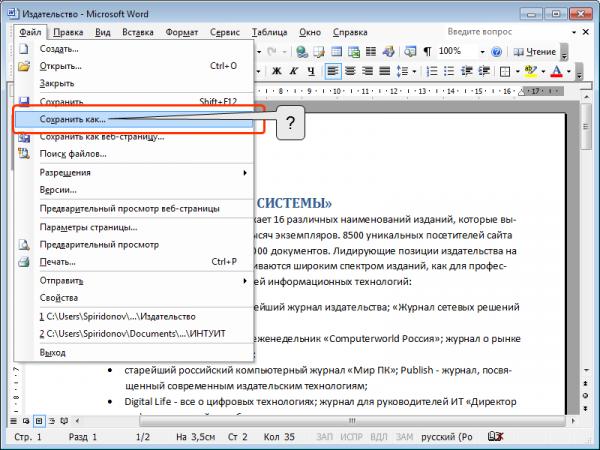Click the blue Help question mark icon
Image resolution: width=600 pixels, height=450 pixels.
496,52
